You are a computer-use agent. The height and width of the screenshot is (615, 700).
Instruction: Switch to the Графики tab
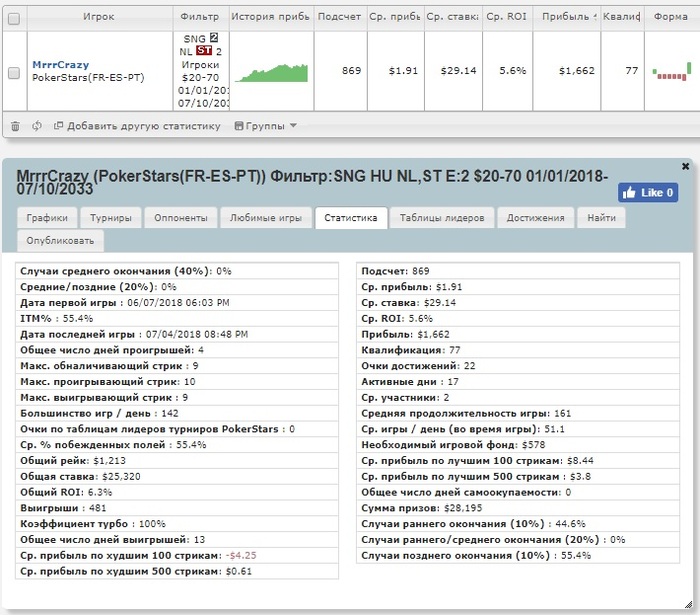point(47,218)
